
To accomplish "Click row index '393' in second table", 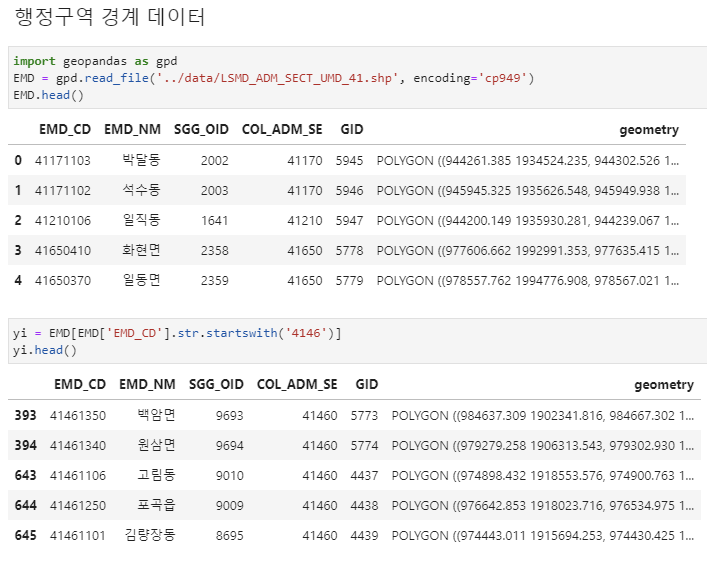I will point(25,415).
